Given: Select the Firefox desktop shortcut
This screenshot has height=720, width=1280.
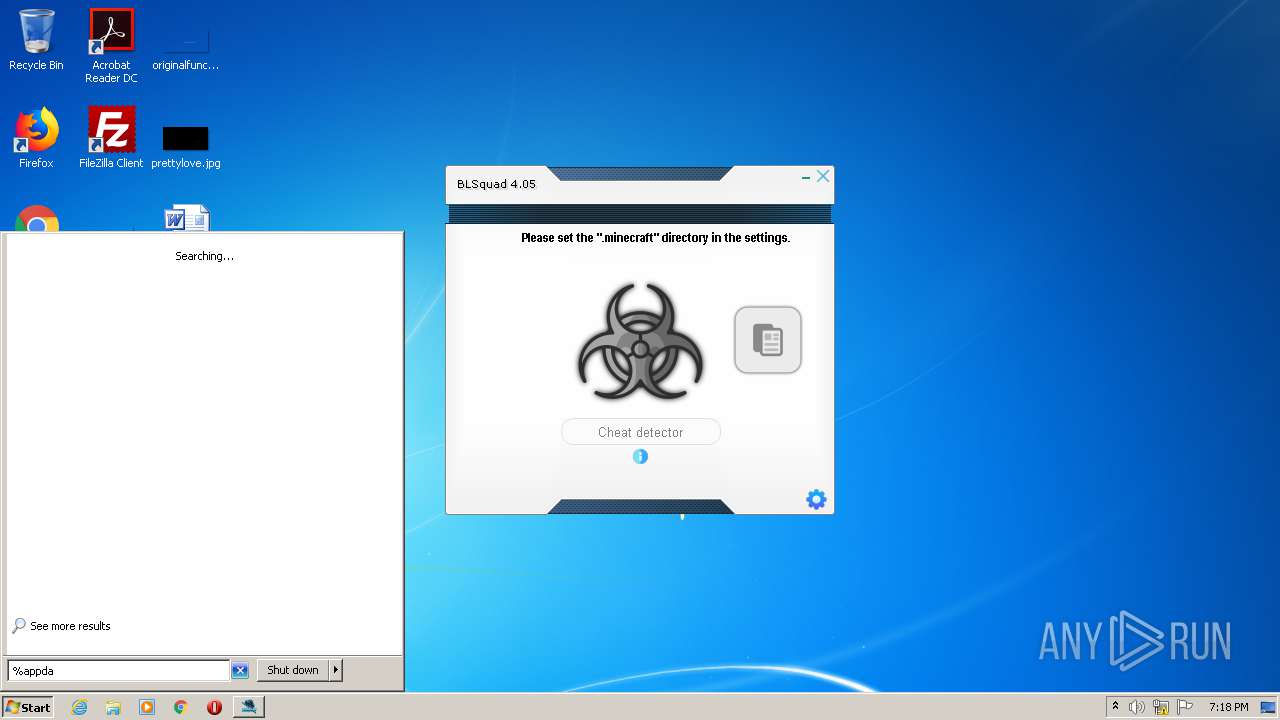Looking at the screenshot, I should pyautogui.click(x=36, y=138).
